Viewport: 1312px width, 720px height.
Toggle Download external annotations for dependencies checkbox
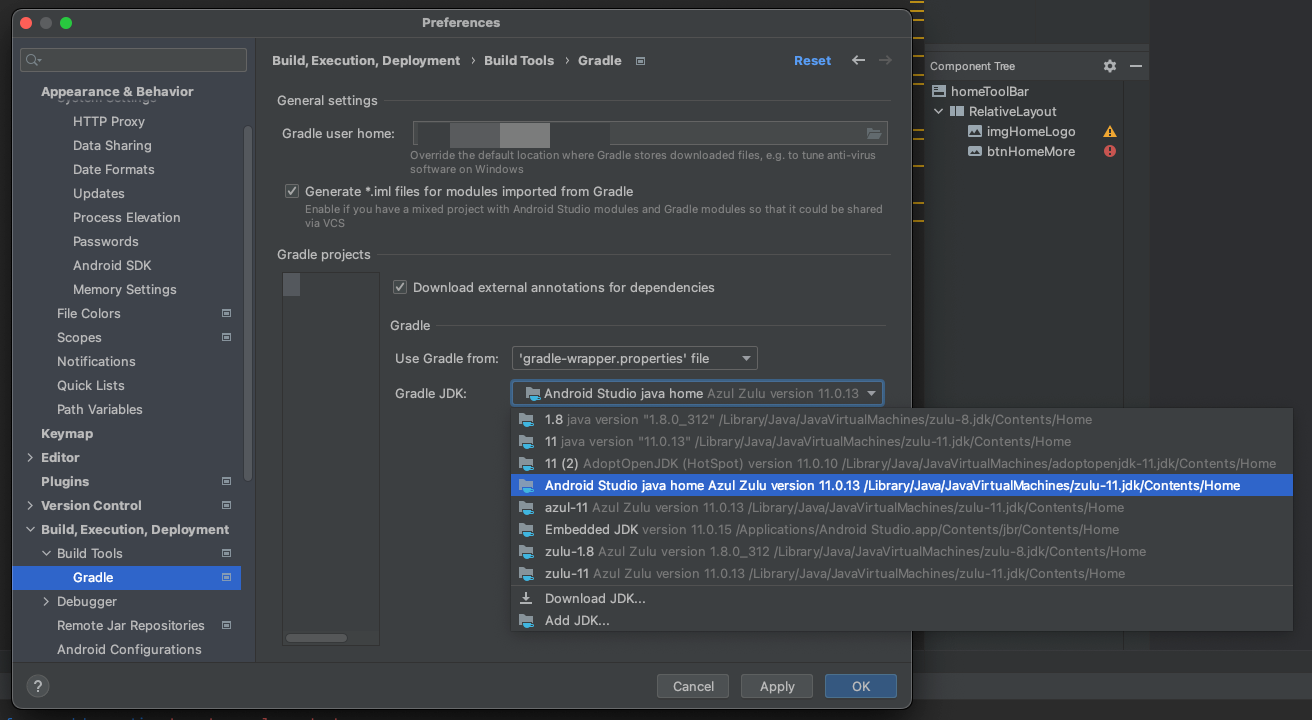point(400,287)
